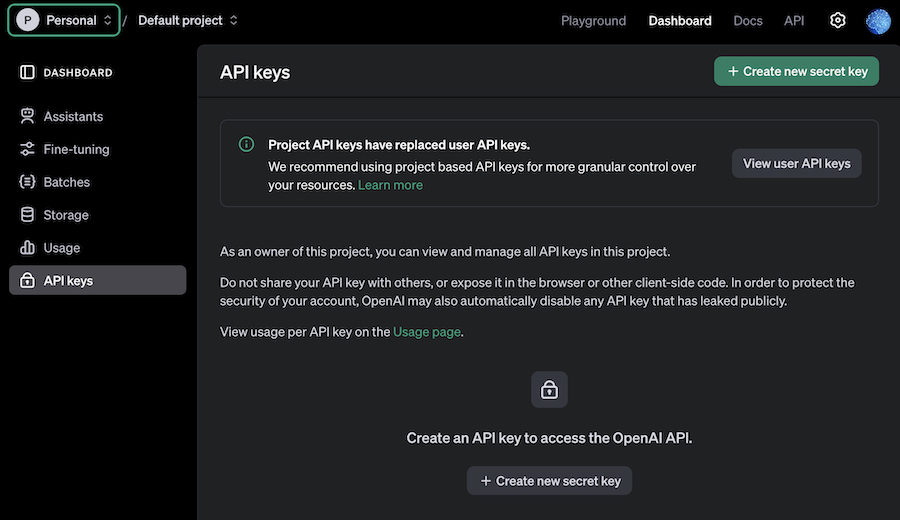
Task: Click the info icon in the notice banner
Action: [x=246, y=145]
